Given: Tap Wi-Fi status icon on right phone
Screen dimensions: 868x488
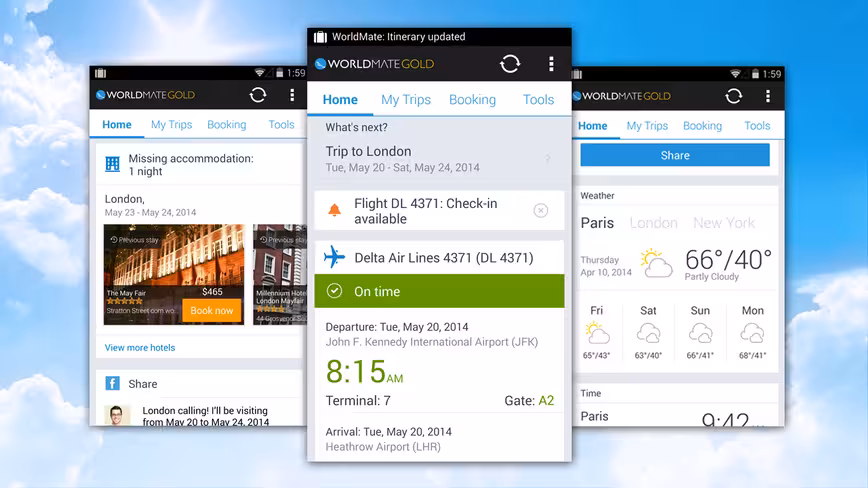Looking at the screenshot, I should (x=735, y=74).
